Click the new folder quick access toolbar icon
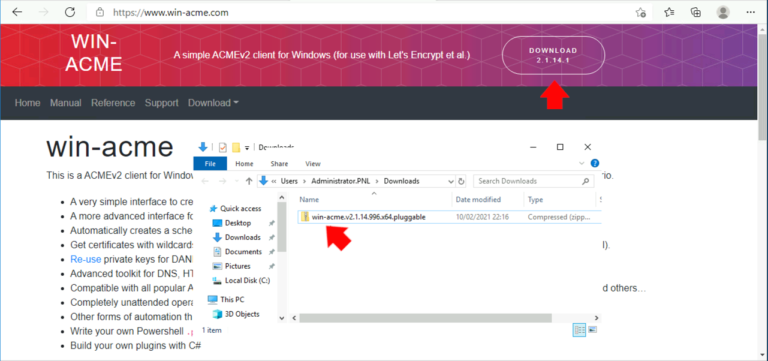The width and height of the screenshot is (768, 361). 236,147
